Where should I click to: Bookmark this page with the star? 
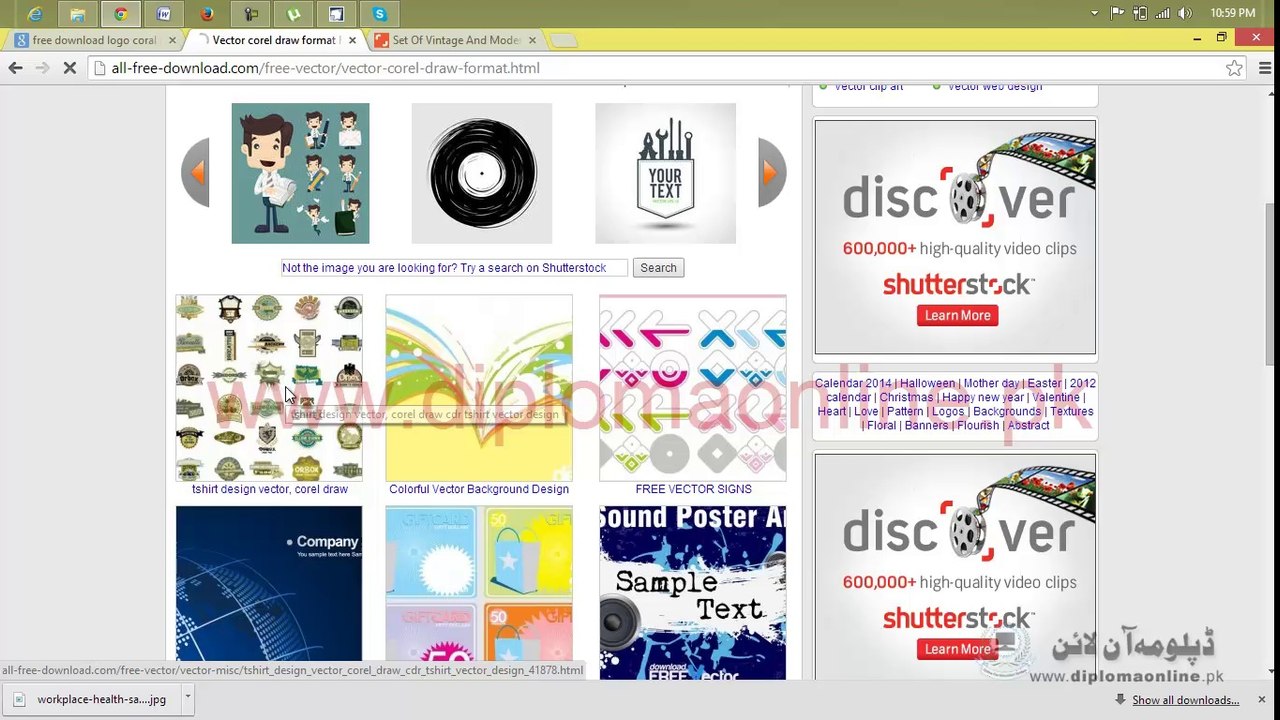pyautogui.click(x=1234, y=68)
